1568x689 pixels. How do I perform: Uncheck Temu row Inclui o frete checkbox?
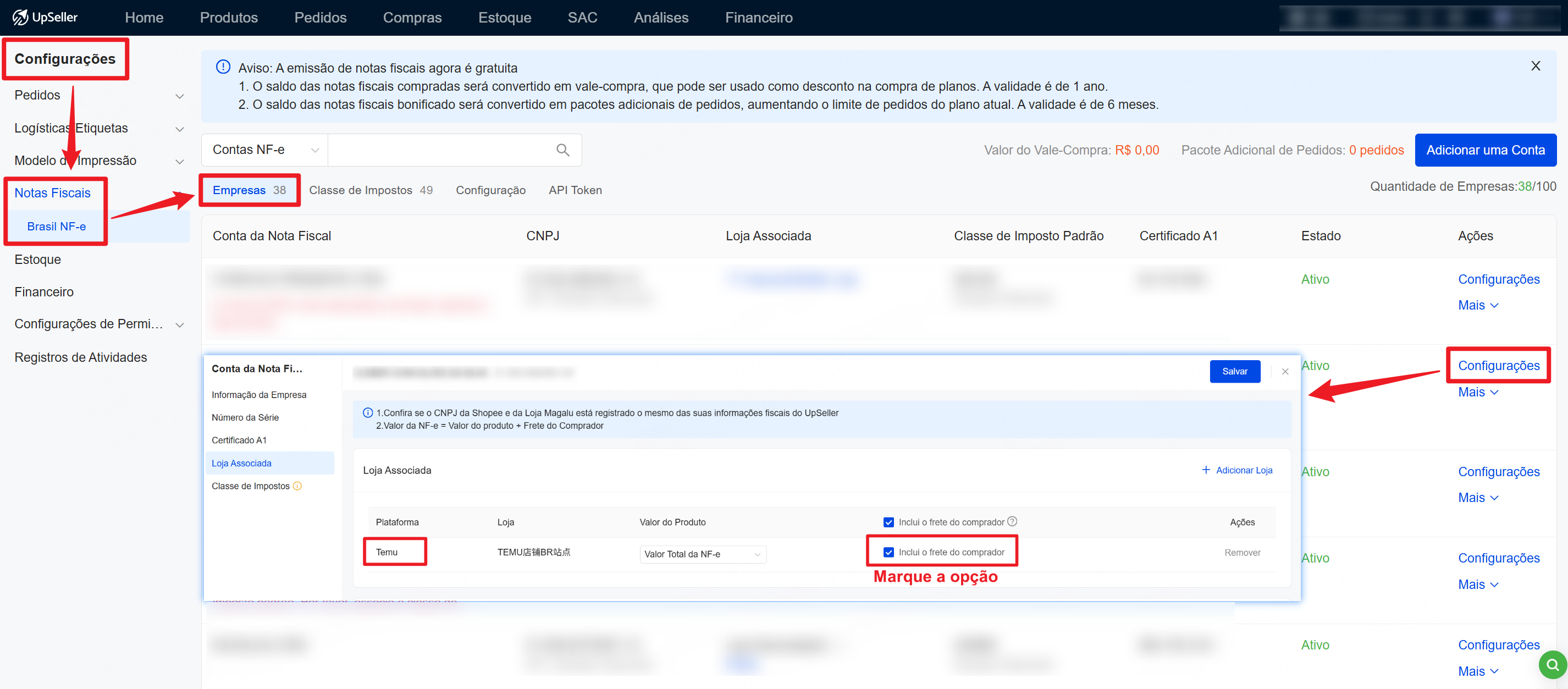[x=888, y=552]
